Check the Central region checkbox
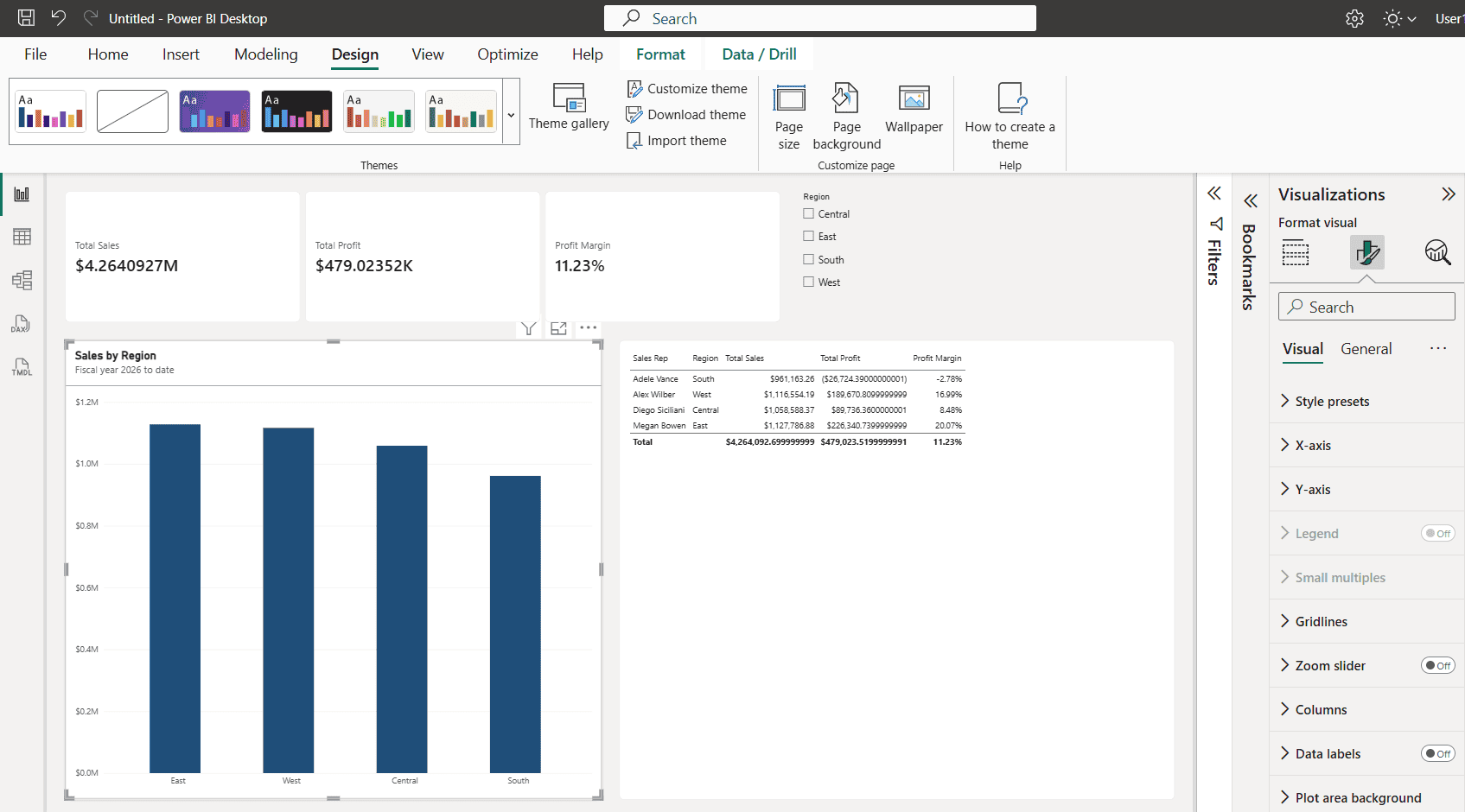This screenshot has width=1465, height=812. coord(809,213)
